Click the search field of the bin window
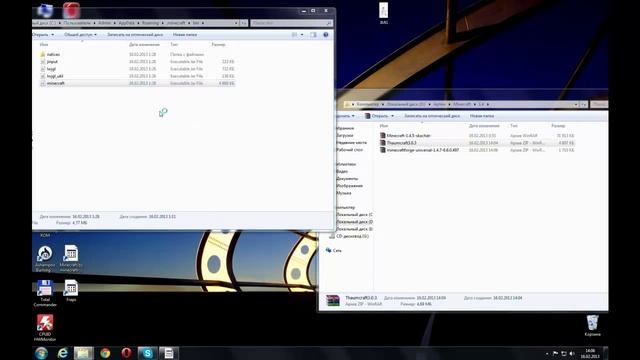This screenshot has height=360, width=640. pyautogui.click(x=291, y=23)
